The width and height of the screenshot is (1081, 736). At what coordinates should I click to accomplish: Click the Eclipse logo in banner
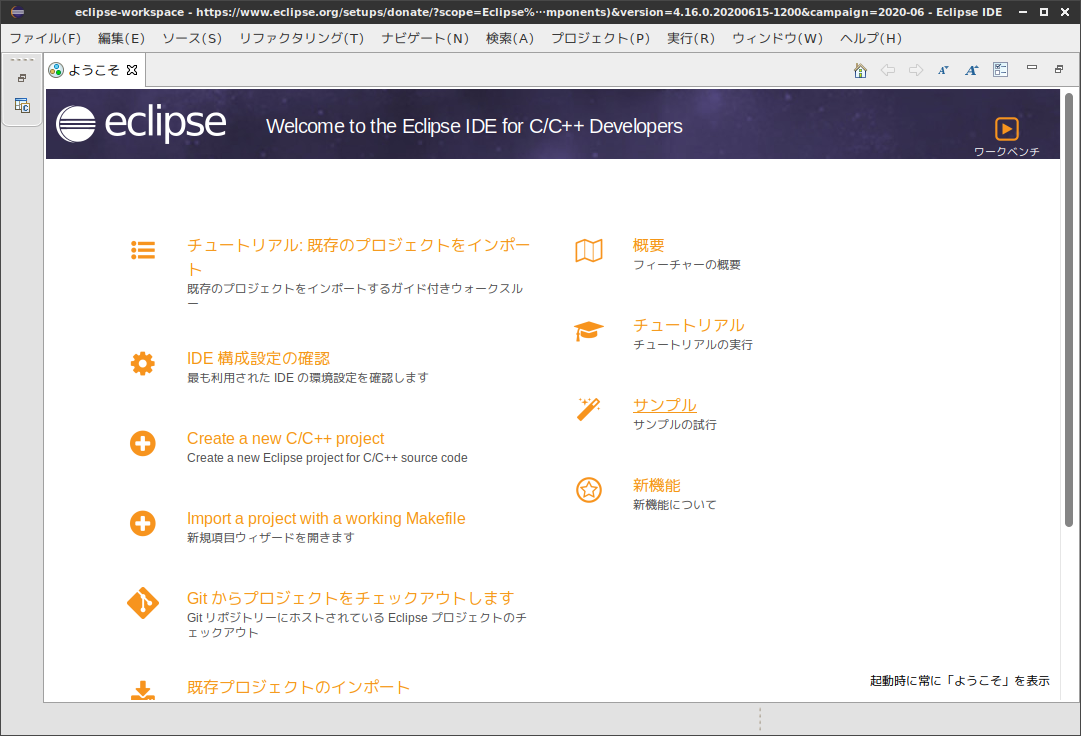(141, 124)
